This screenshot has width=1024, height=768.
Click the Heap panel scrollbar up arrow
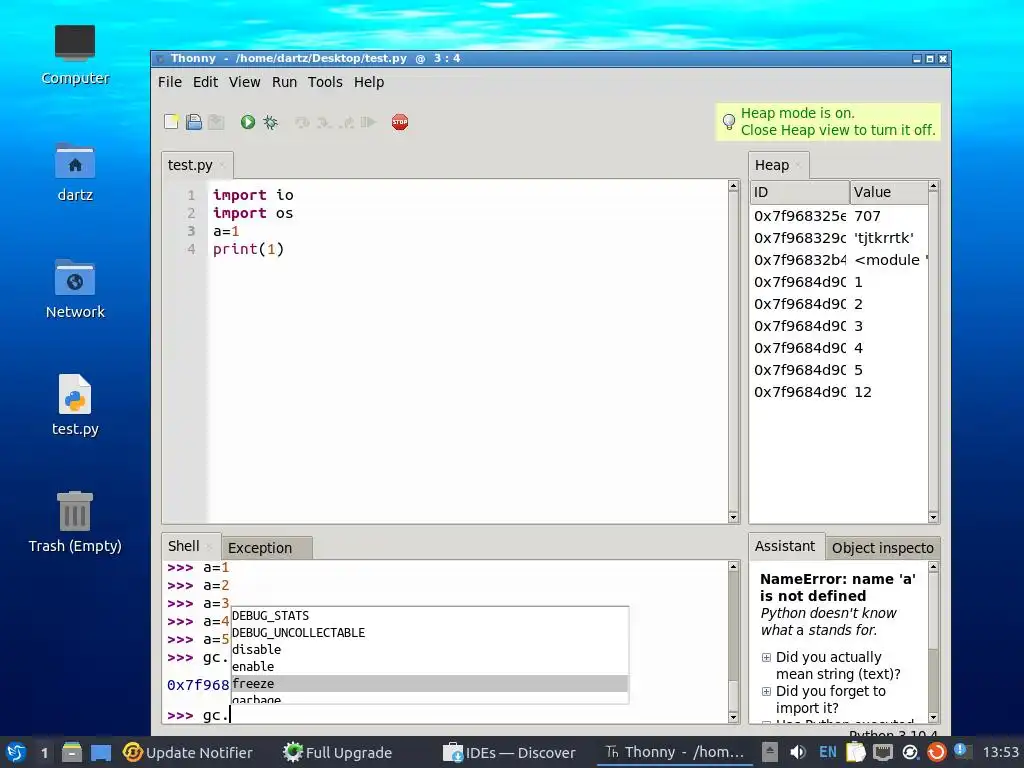coord(933,186)
